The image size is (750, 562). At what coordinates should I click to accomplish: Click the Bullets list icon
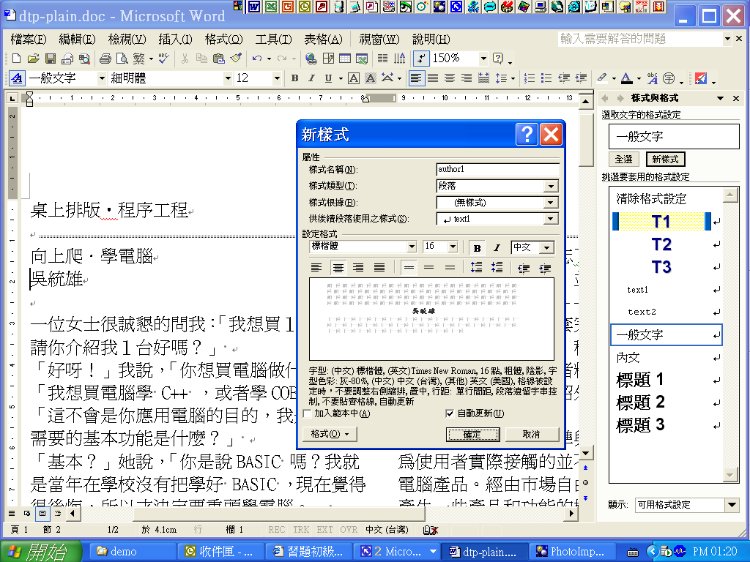[546, 78]
